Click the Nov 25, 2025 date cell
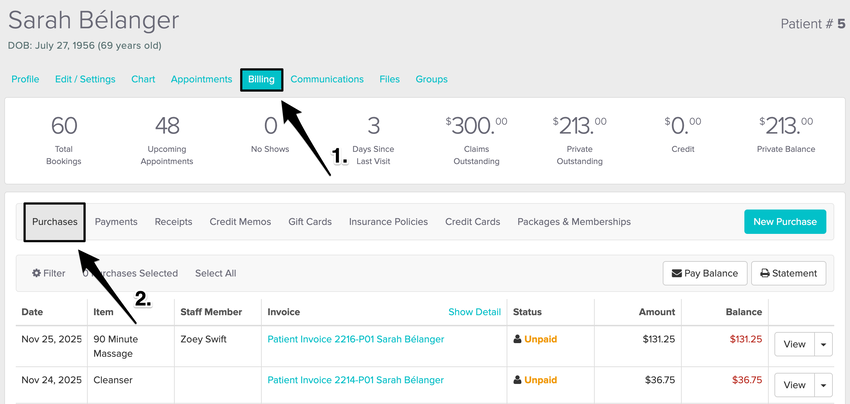Image resolution: width=850 pixels, height=404 pixels. point(51,339)
